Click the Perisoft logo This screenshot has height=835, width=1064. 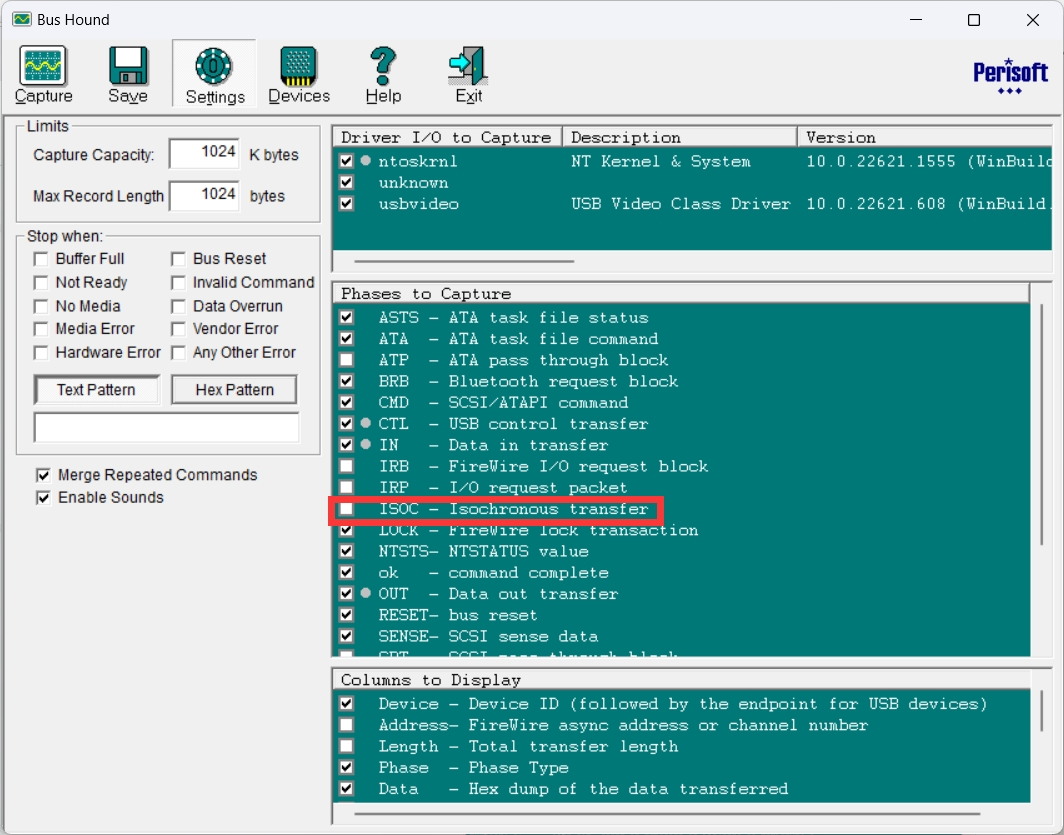1010,75
